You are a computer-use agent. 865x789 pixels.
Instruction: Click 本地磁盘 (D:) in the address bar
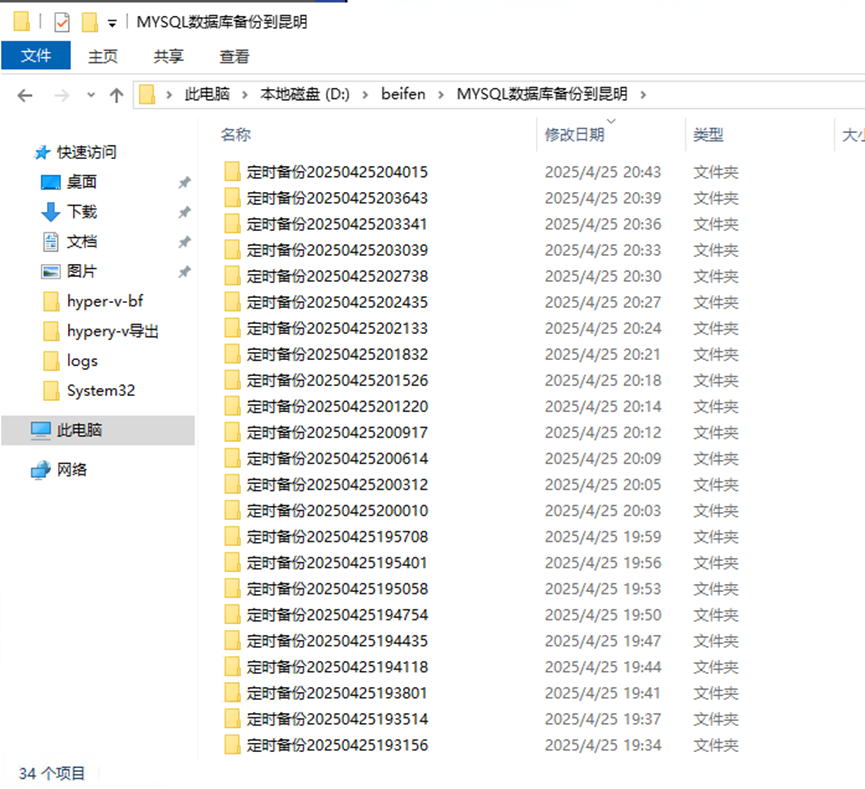(305, 94)
